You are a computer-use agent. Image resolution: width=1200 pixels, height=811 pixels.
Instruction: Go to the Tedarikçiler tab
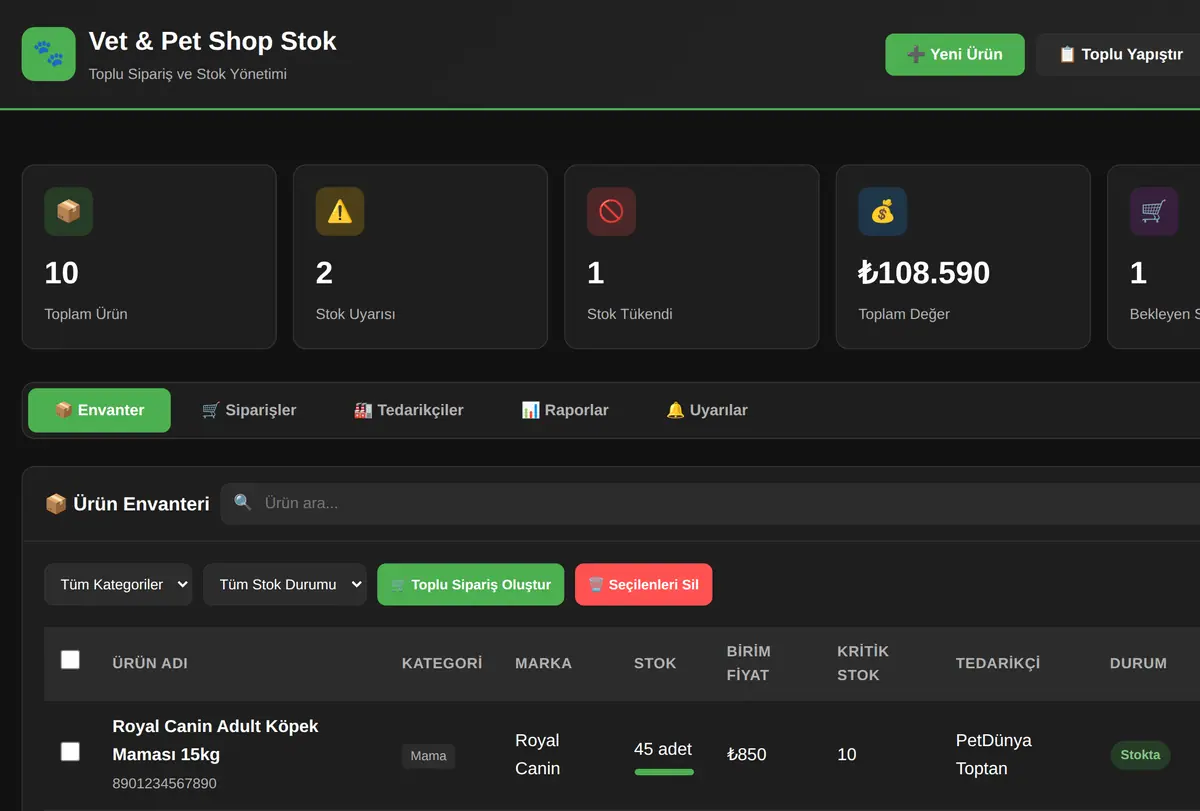coord(408,410)
